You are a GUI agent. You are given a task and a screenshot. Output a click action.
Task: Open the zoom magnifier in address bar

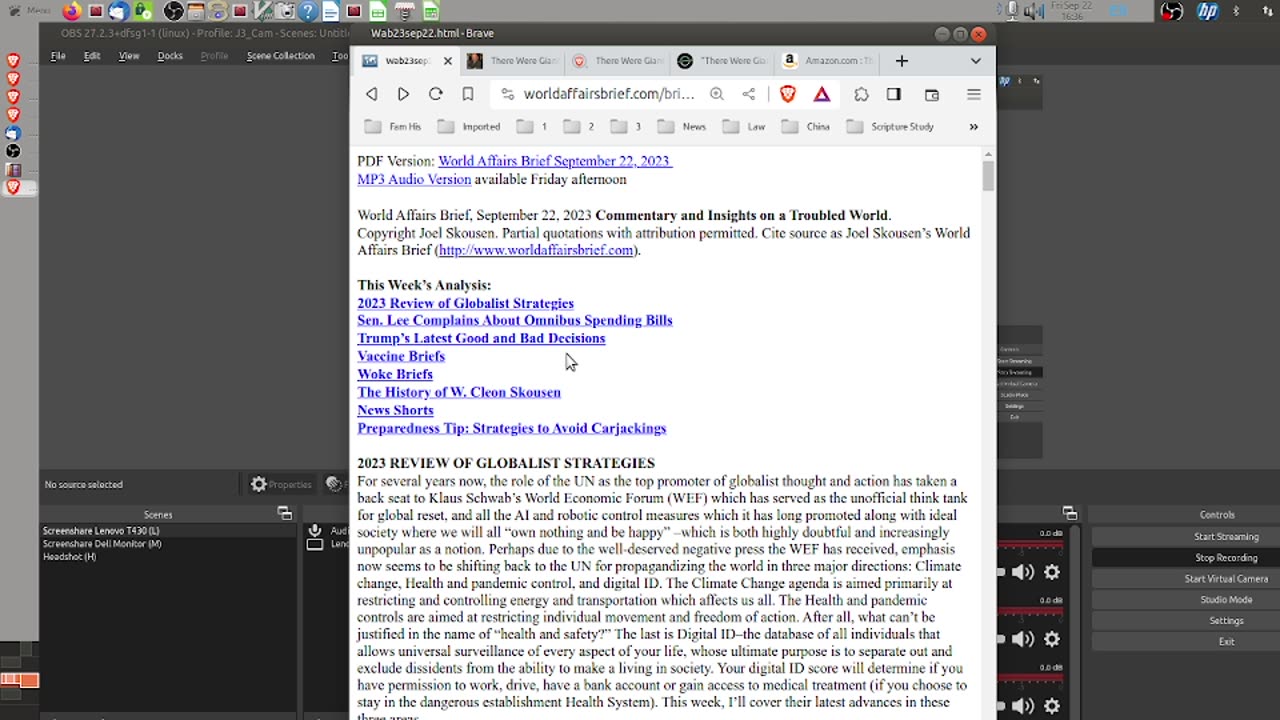(x=717, y=94)
